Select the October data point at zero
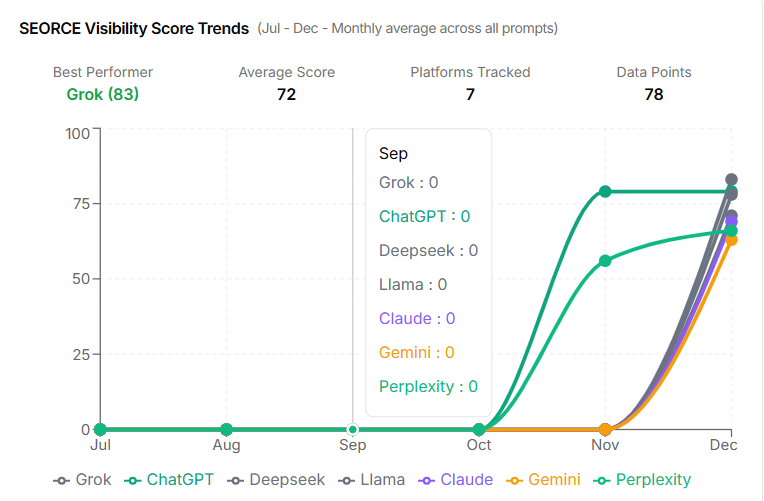Viewport: 764px width, 501px height. (x=479, y=429)
